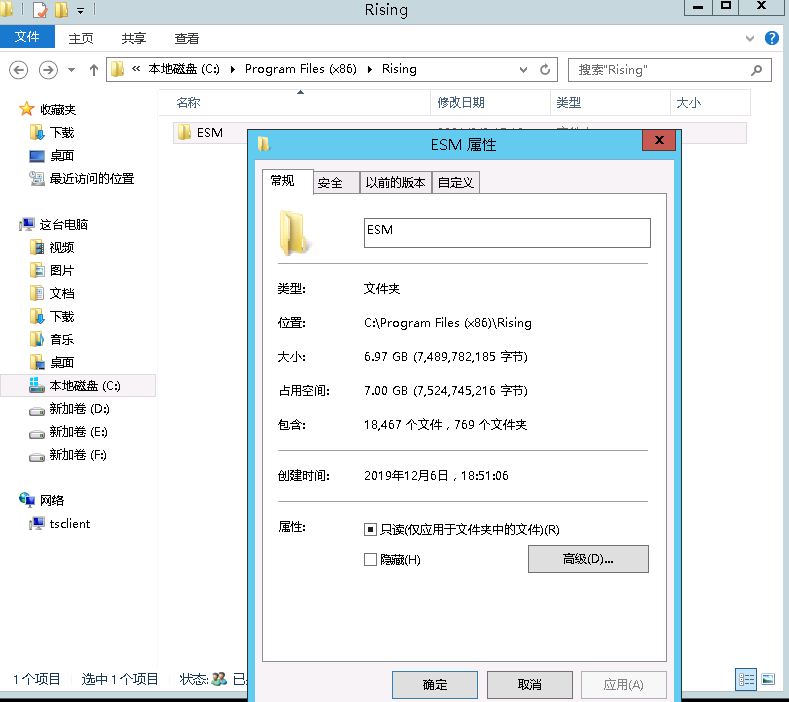This screenshot has width=789, height=702.
Task: Expand the breadcrumb overflow chevron «
Action: 136,69
